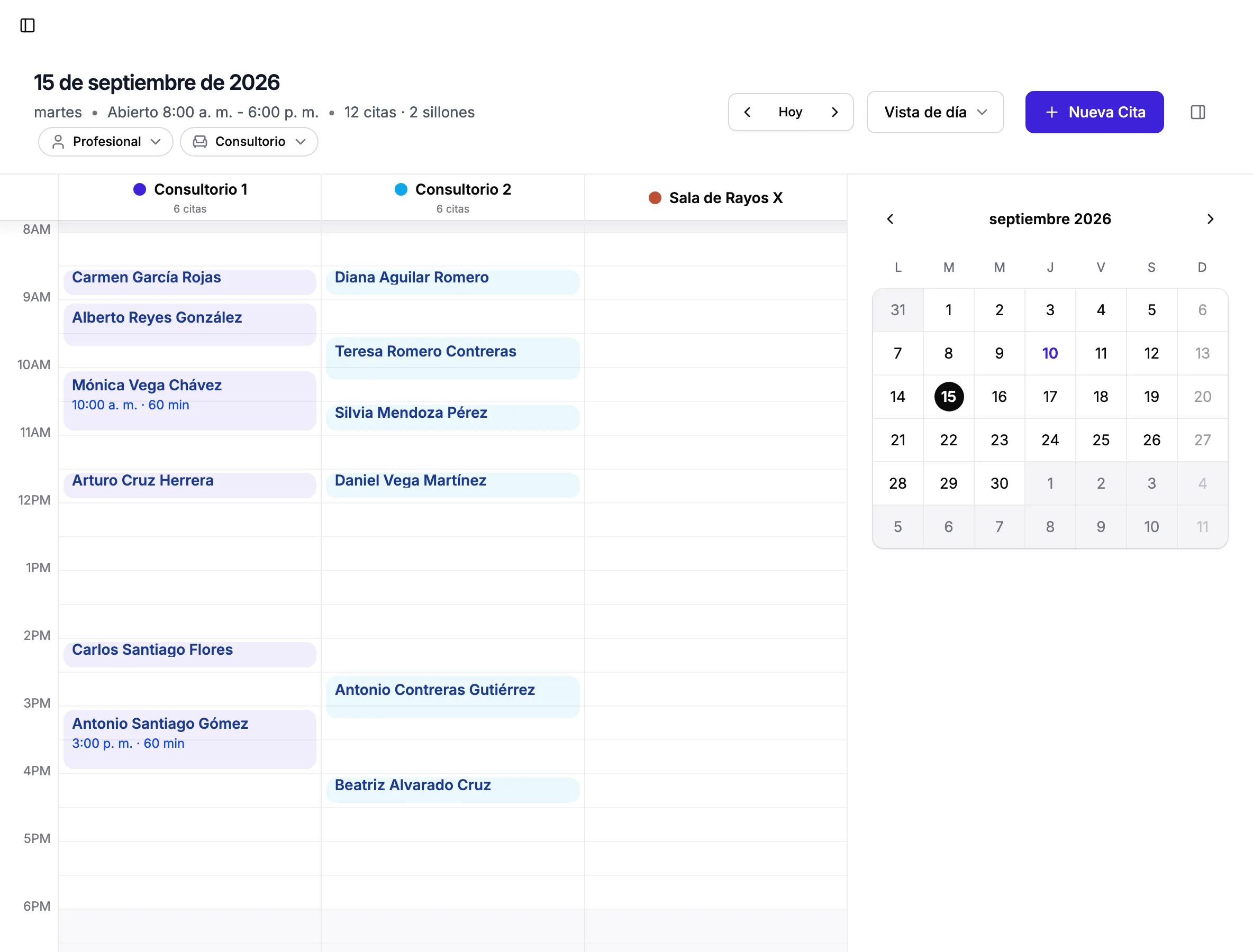1253x952 pixels.
Task: Open the Vista de día dropdown
Action: coord(935,112)
